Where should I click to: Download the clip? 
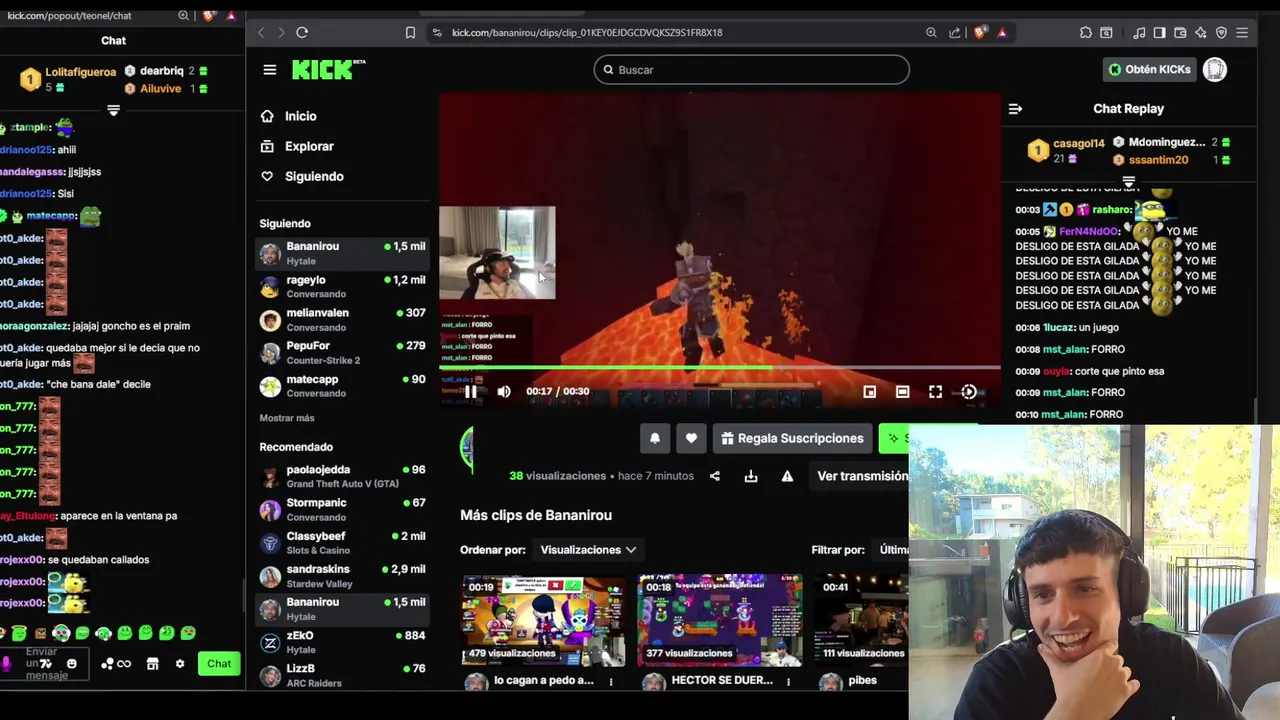(x=751, y=476)
